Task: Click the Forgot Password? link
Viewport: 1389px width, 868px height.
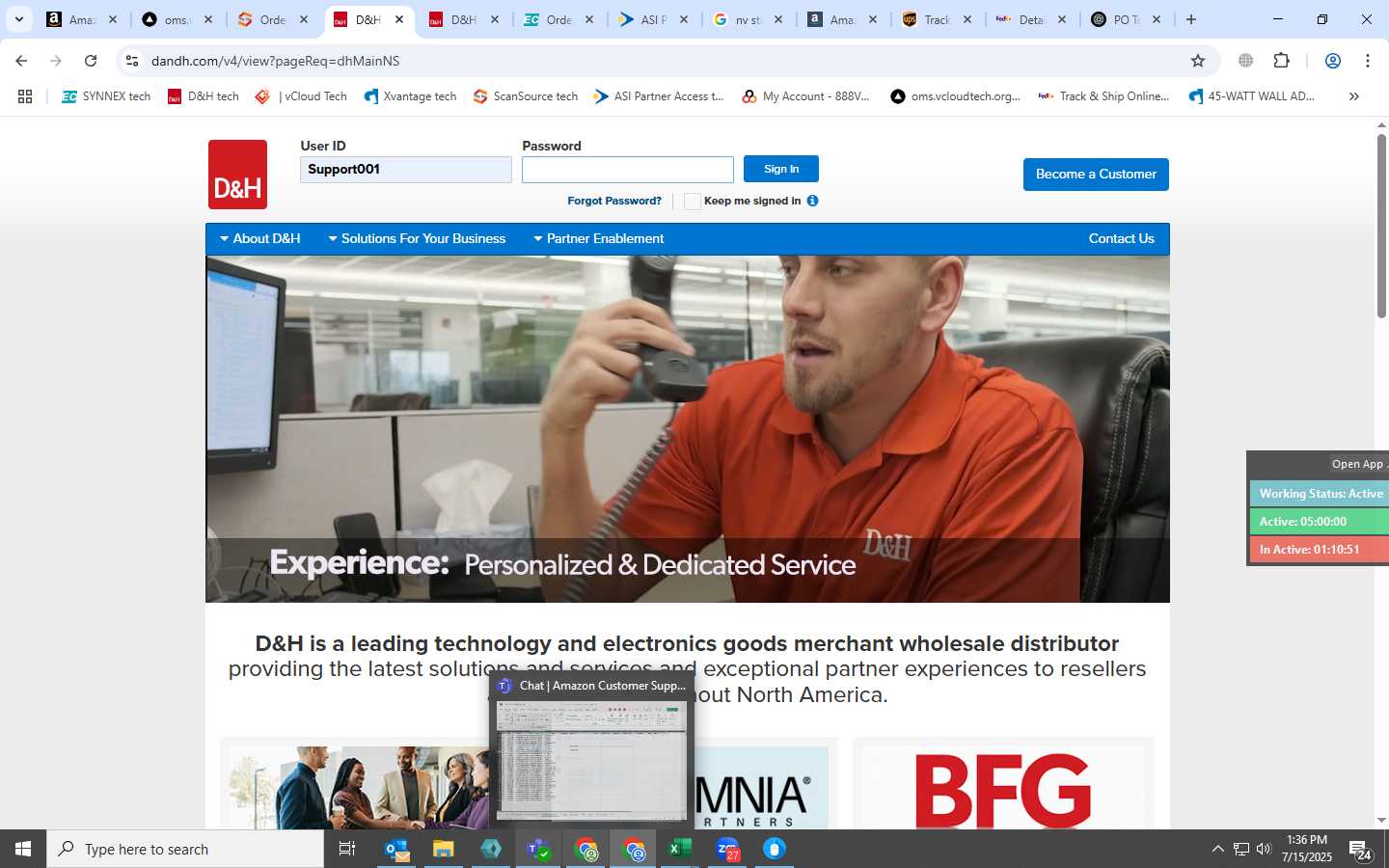Action: click(614, 201)
